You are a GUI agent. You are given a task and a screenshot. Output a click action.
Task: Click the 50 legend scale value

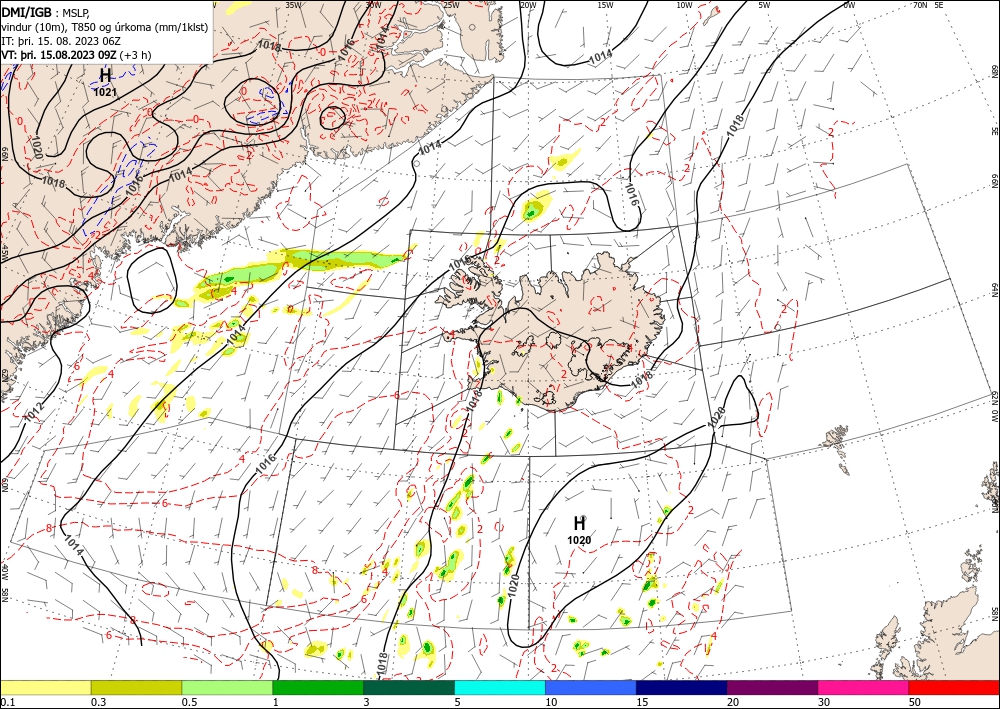(x=915, y=703)
